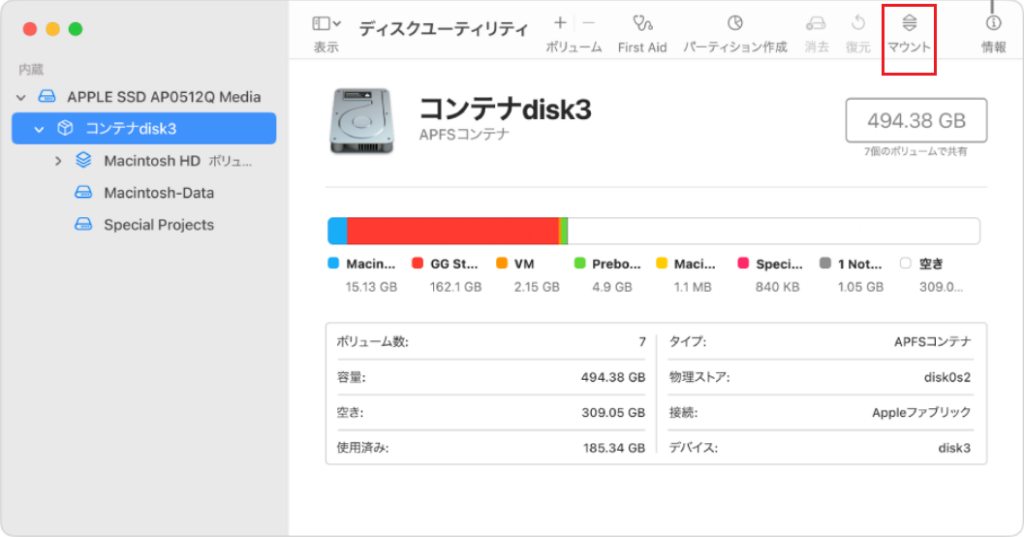Click the drive icon beside Macintosh-Data
Viewport: 1024px width, 537px height.
click(83, 192)
